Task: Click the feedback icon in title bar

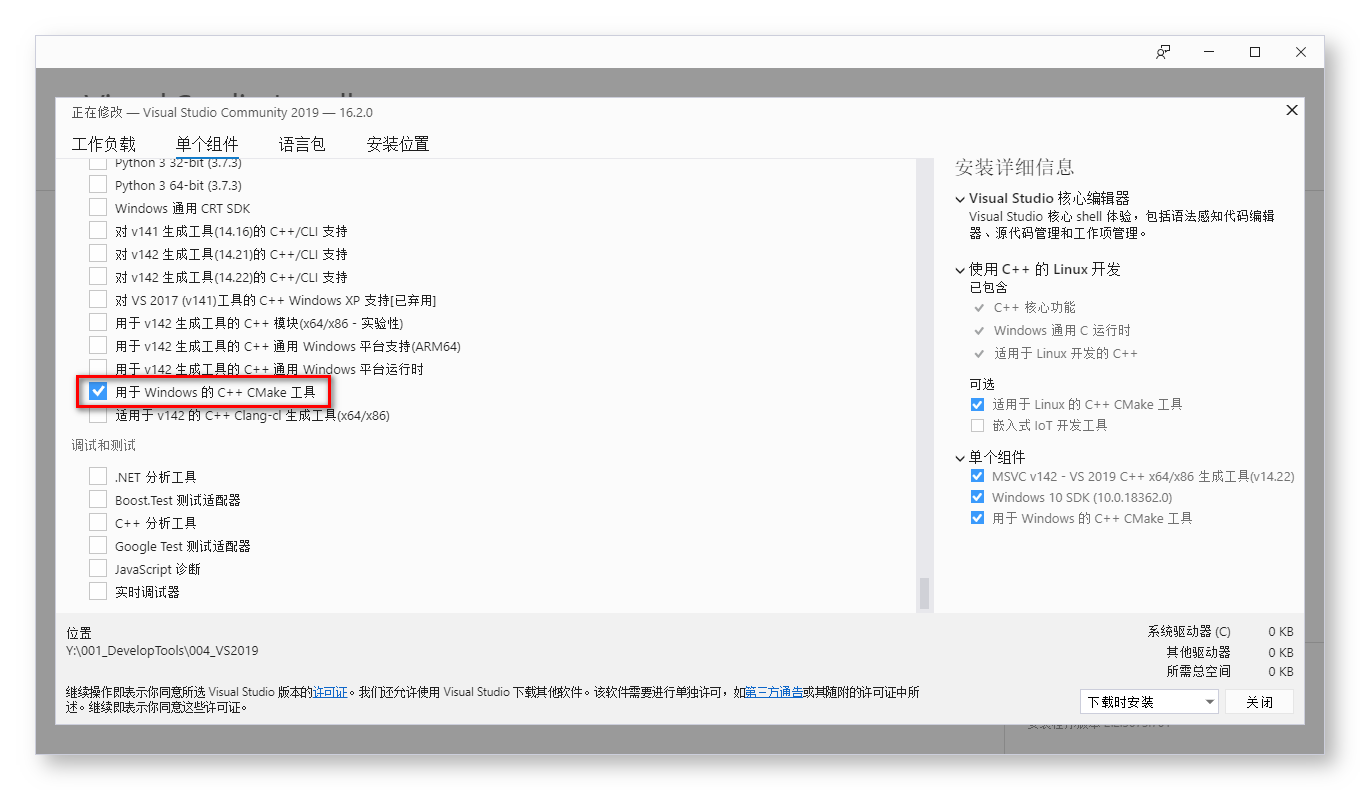Action: pos(1163,51)
